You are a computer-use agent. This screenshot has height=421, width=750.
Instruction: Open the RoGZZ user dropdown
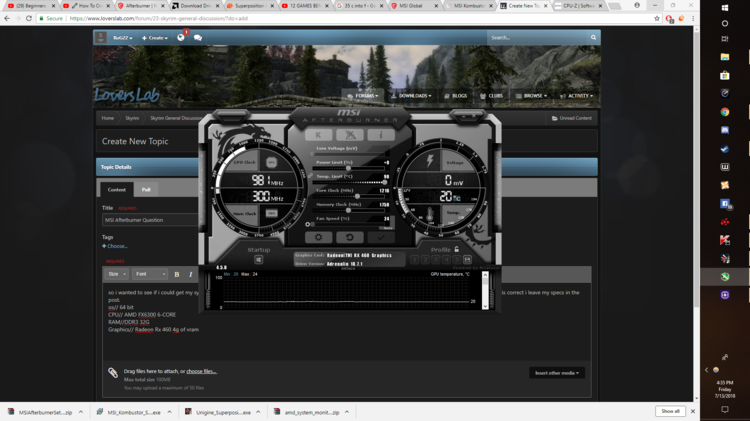(122, 38)
